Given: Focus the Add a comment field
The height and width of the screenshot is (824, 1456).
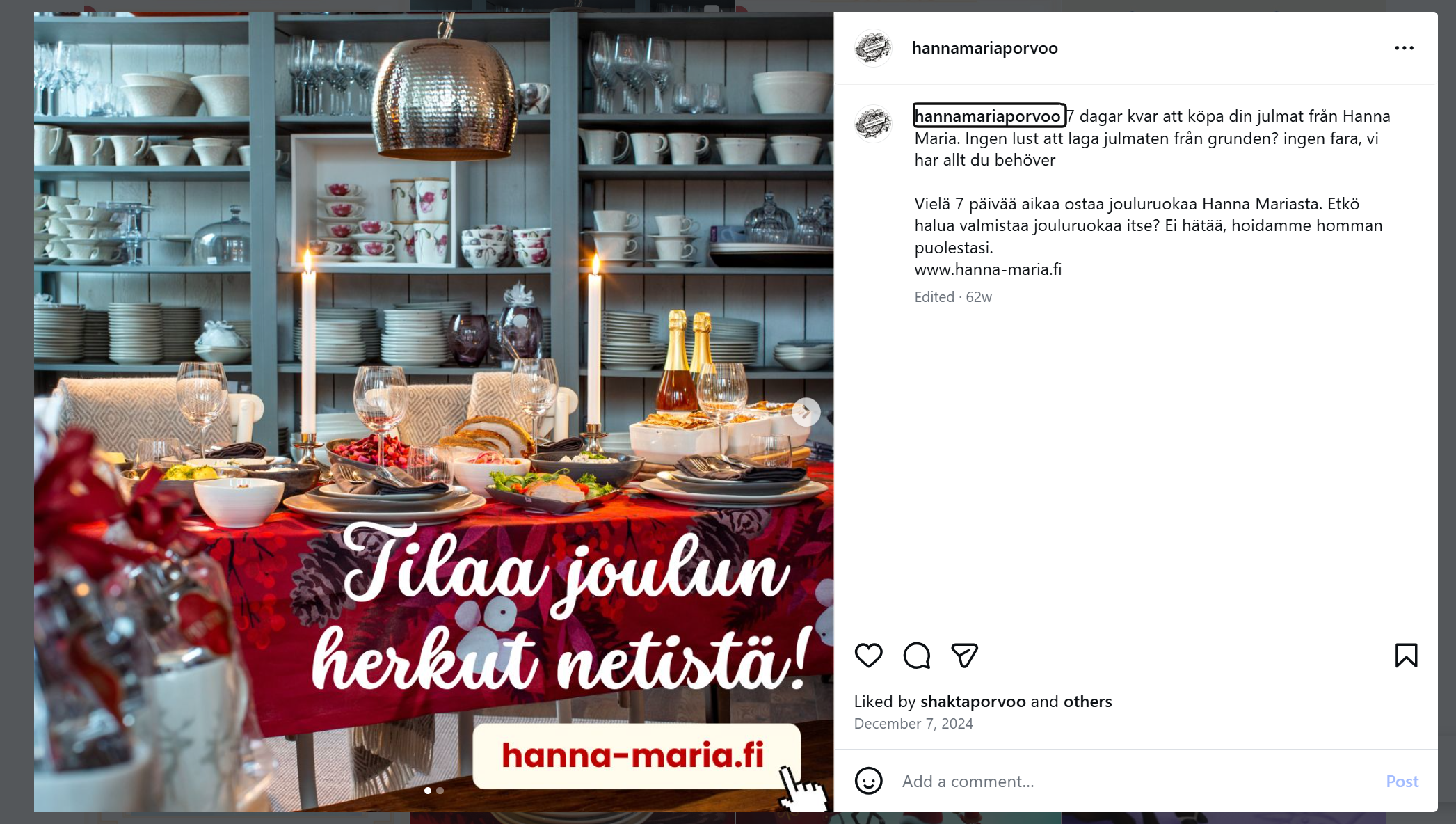Looking at the screenshot, I should click(1135, 782).
